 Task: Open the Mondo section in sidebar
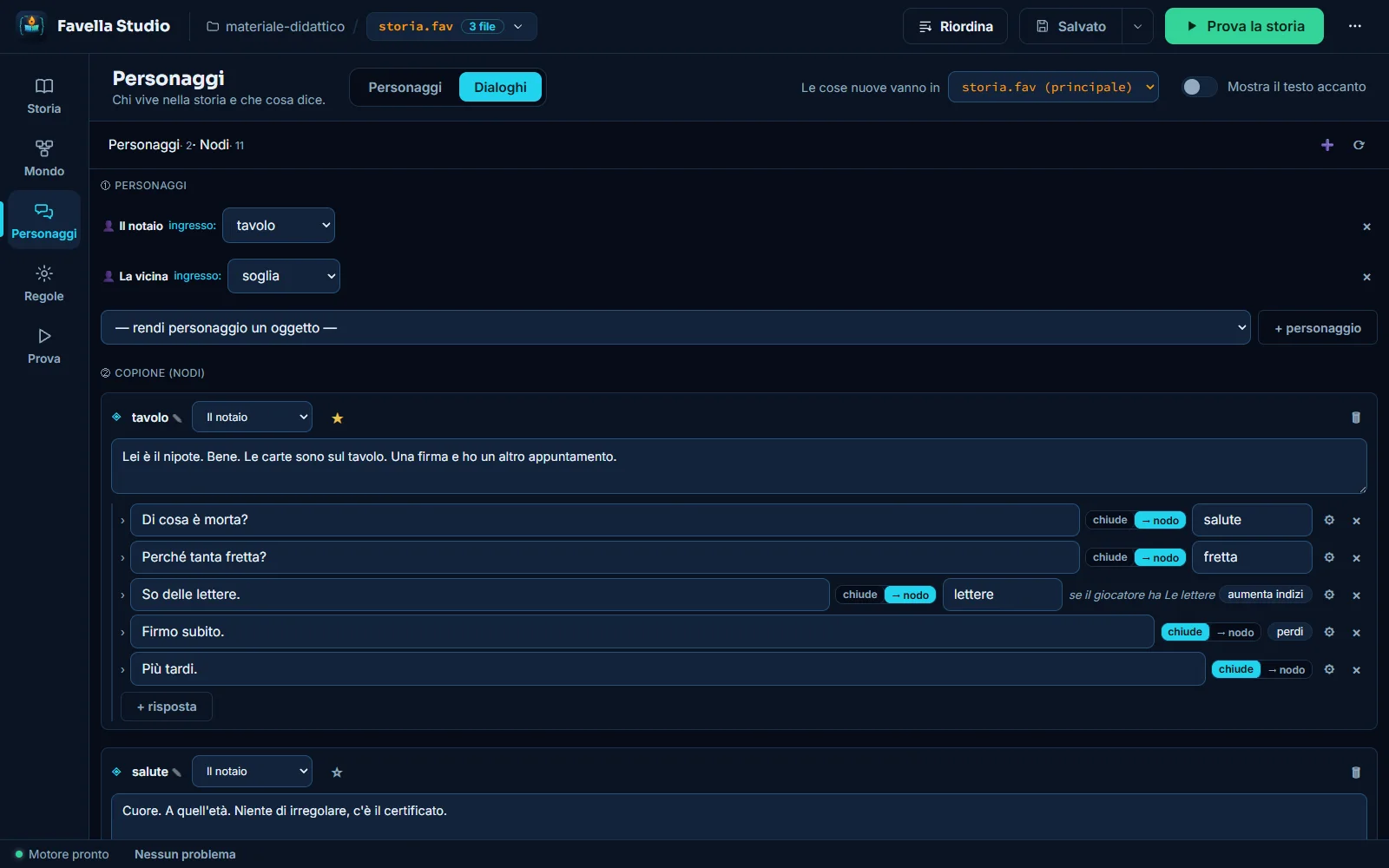pos(44,158)
